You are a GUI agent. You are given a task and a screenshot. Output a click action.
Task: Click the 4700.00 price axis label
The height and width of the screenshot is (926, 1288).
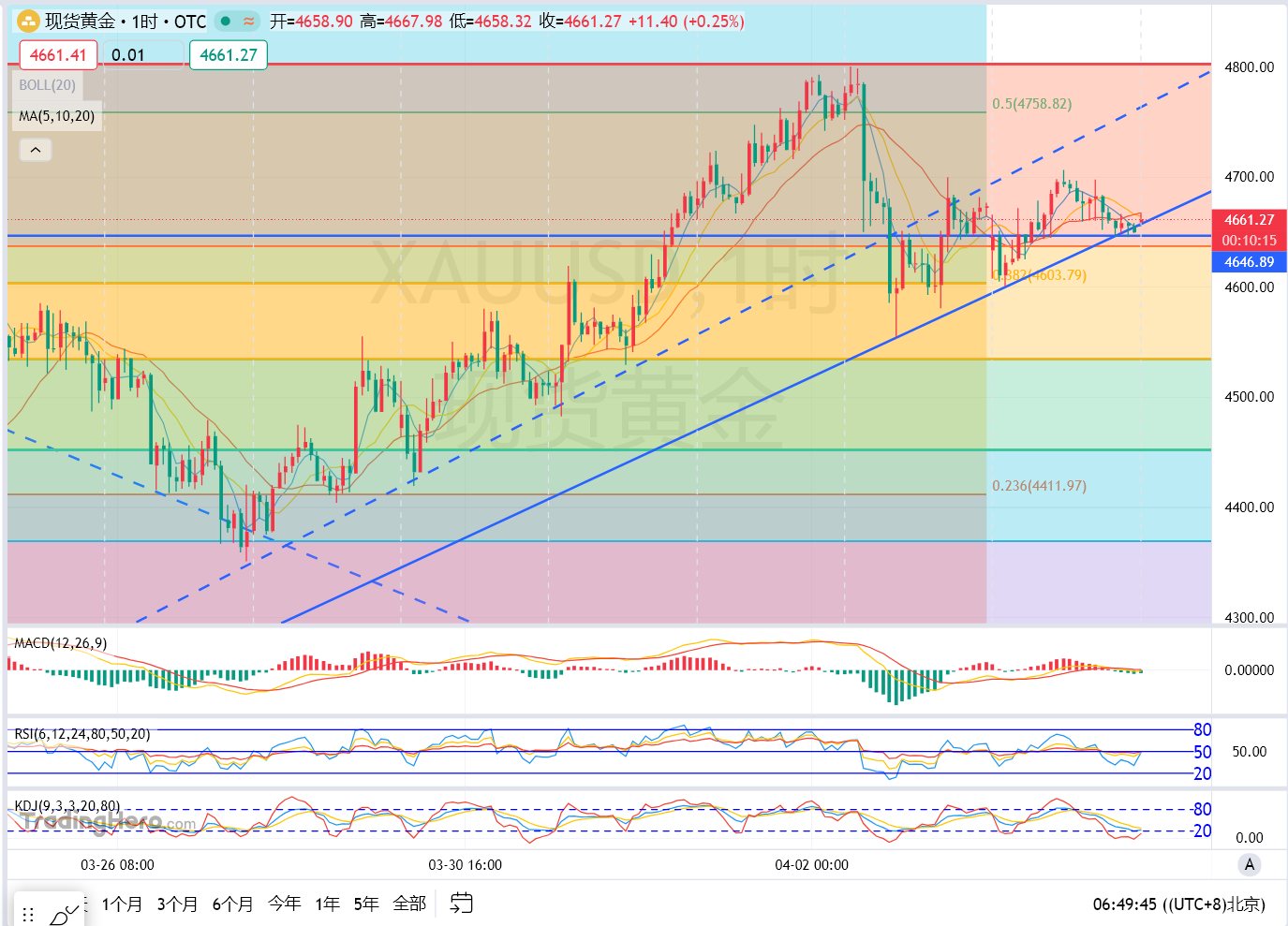1250,177
